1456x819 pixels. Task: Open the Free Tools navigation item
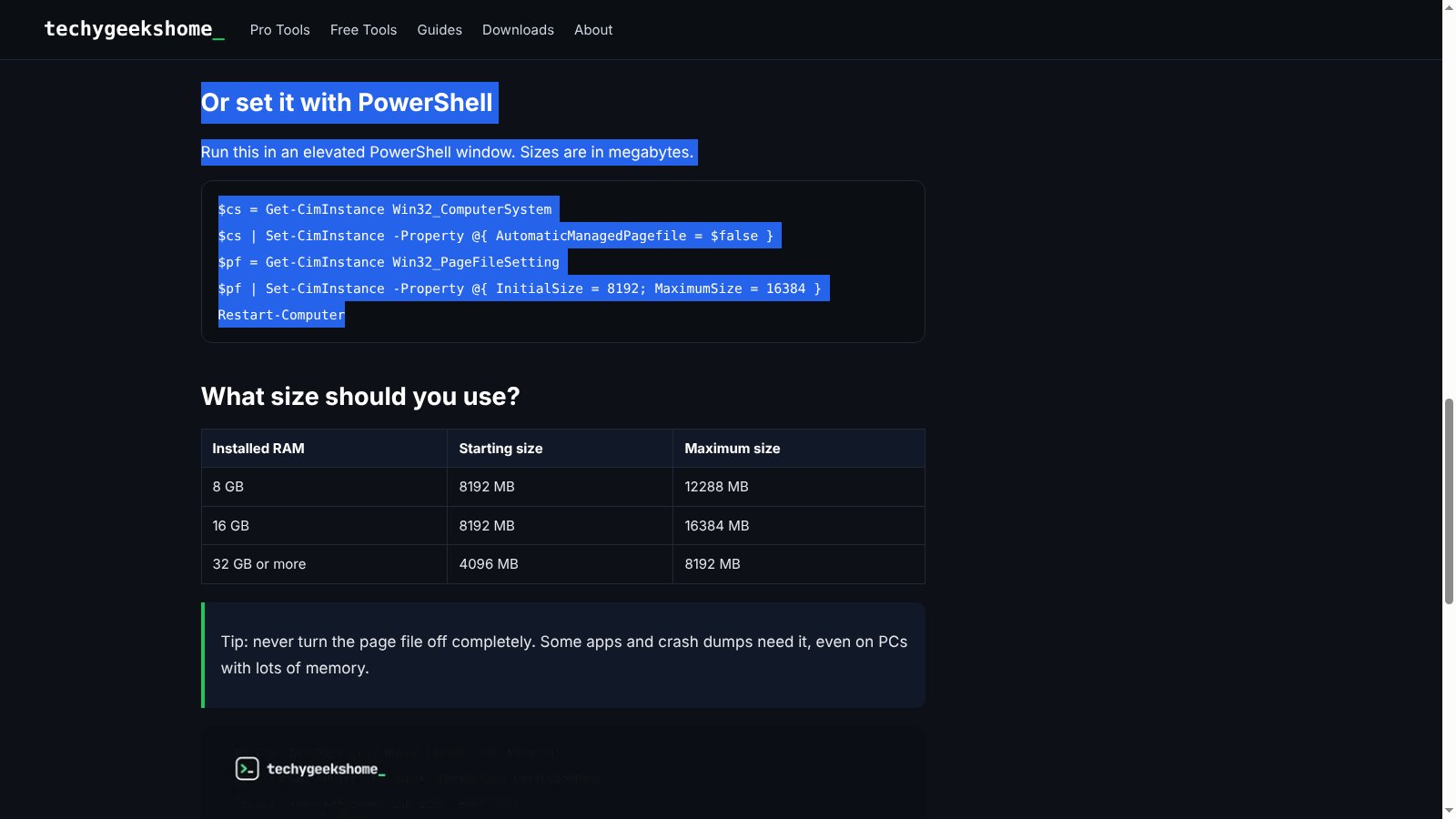click(364, 30)
